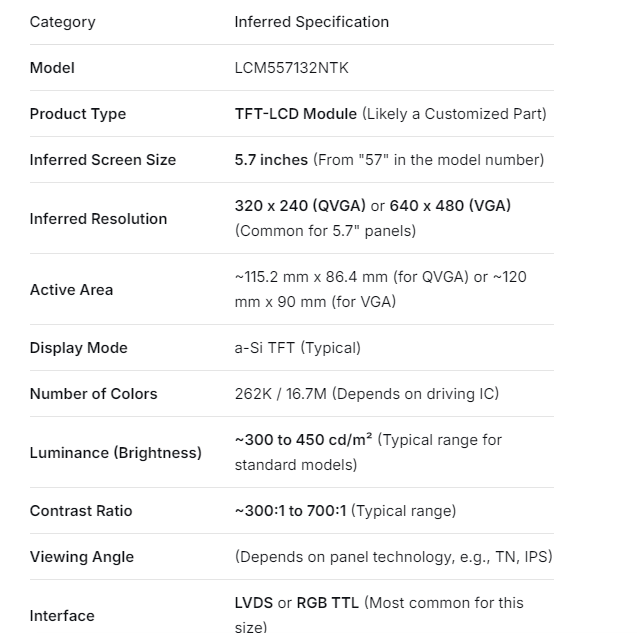Click the "Luminance (Brightness)" row label

pos(115,453)
